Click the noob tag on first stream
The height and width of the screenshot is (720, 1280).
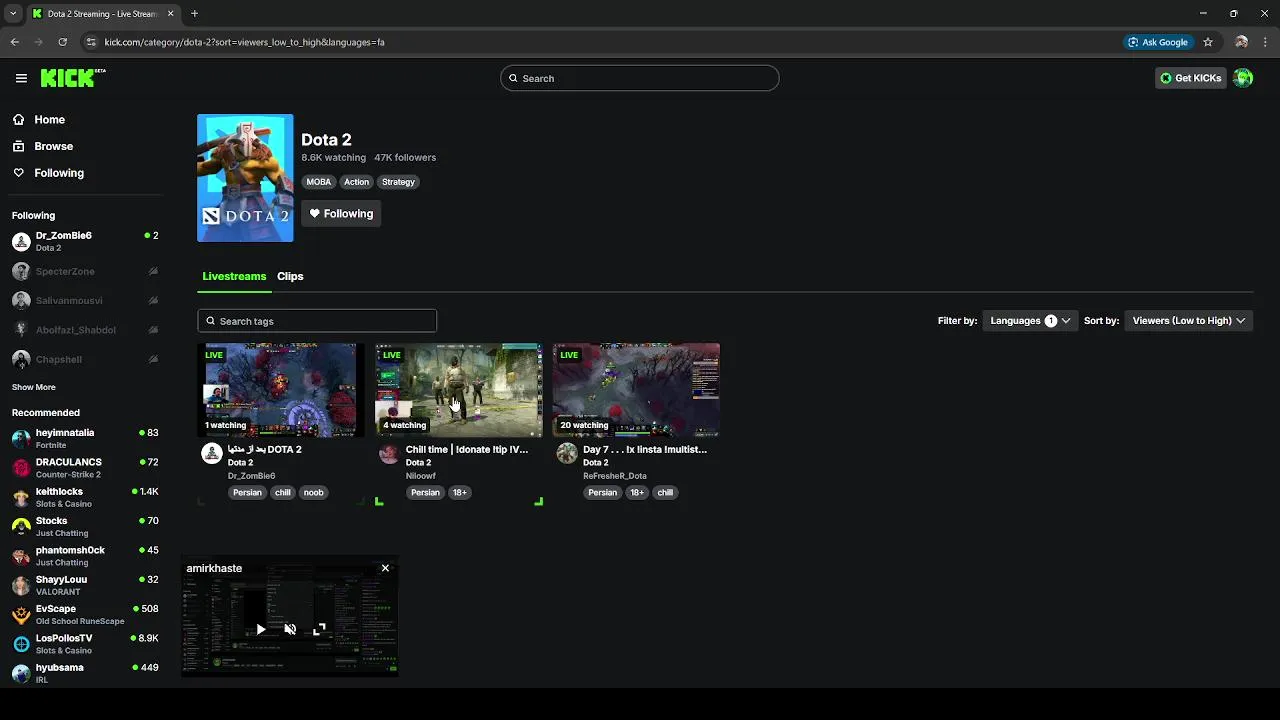pos(313,492)
